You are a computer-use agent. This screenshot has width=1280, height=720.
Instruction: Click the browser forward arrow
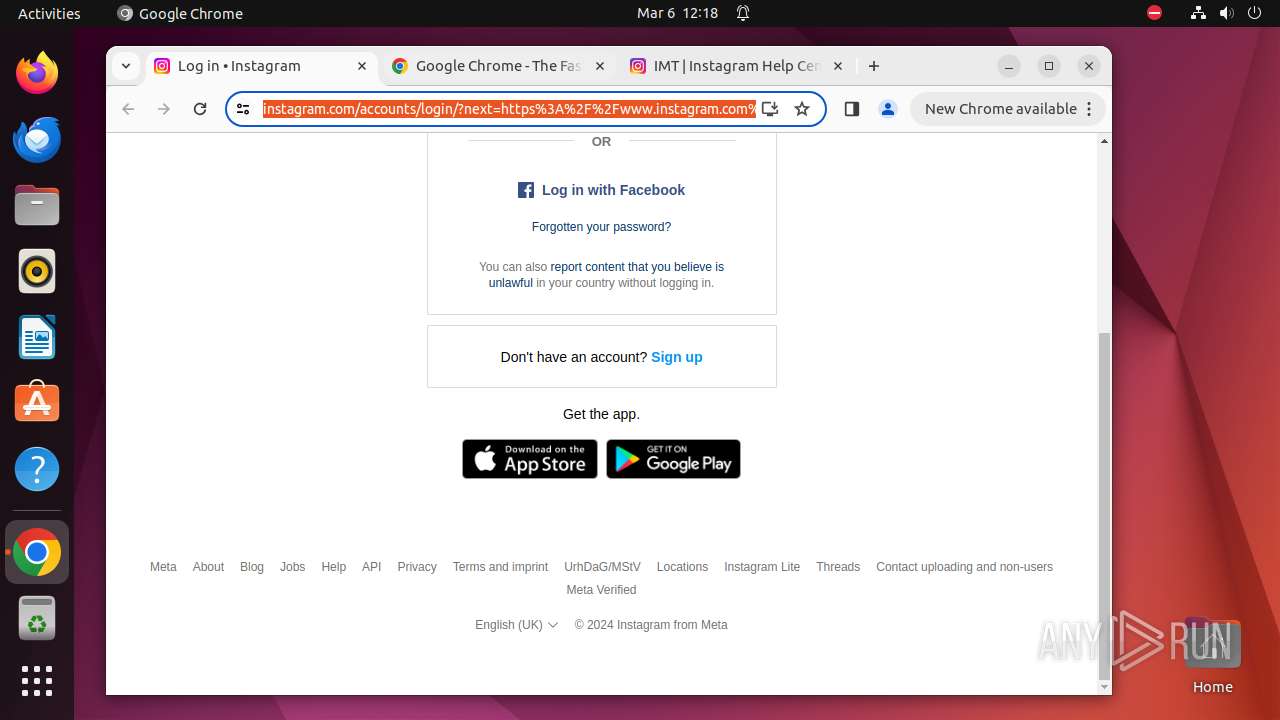(164, 109)
